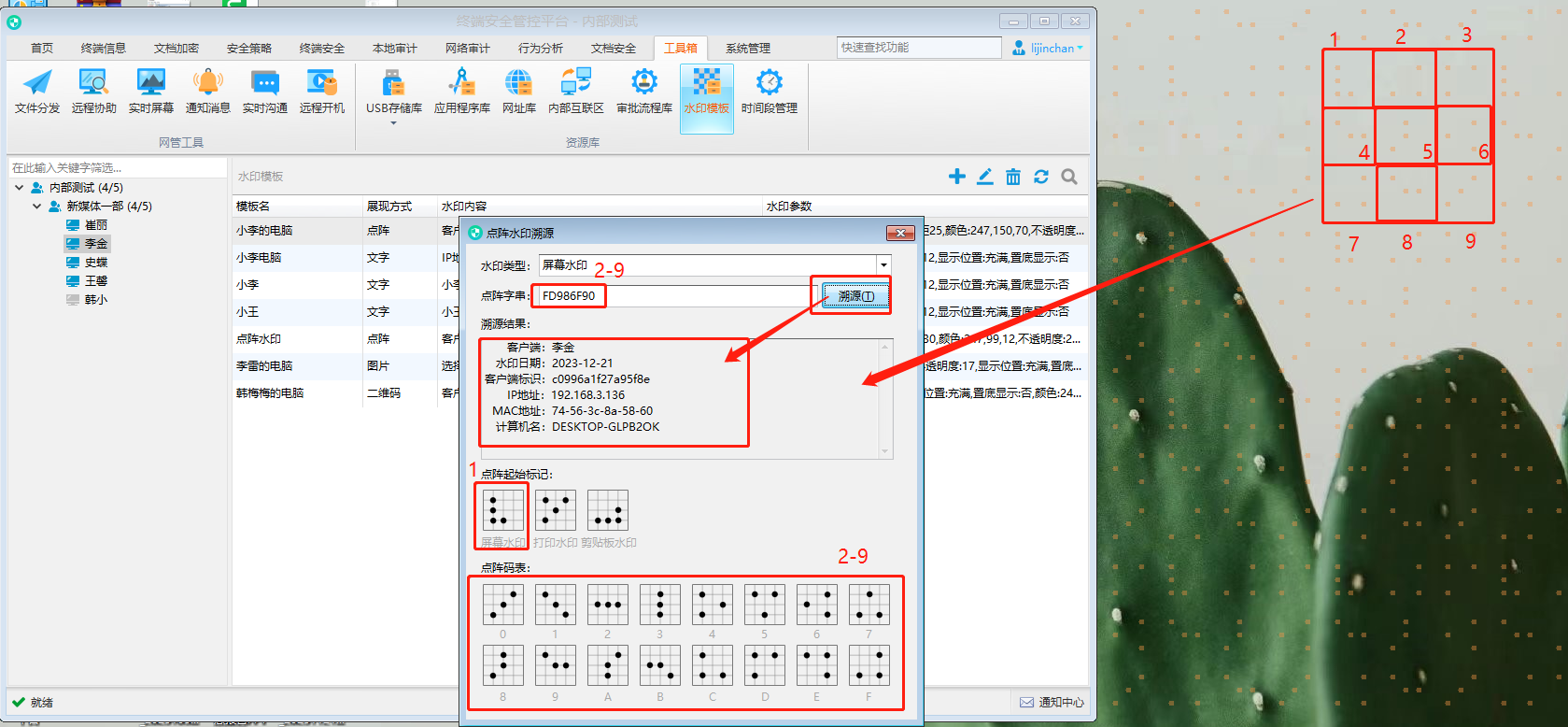
Task: Delete template using the trash icon
Action: coord(1013,177)
